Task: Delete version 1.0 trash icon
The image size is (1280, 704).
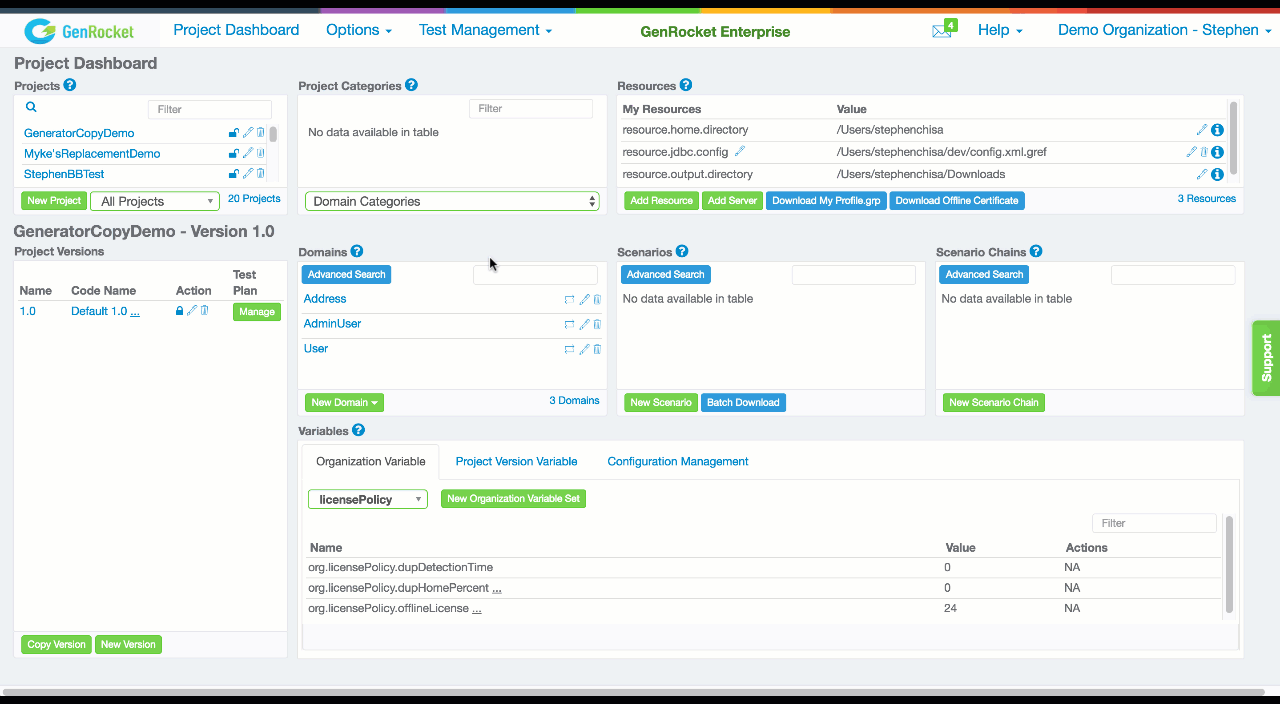Action: tap(204, 311)
